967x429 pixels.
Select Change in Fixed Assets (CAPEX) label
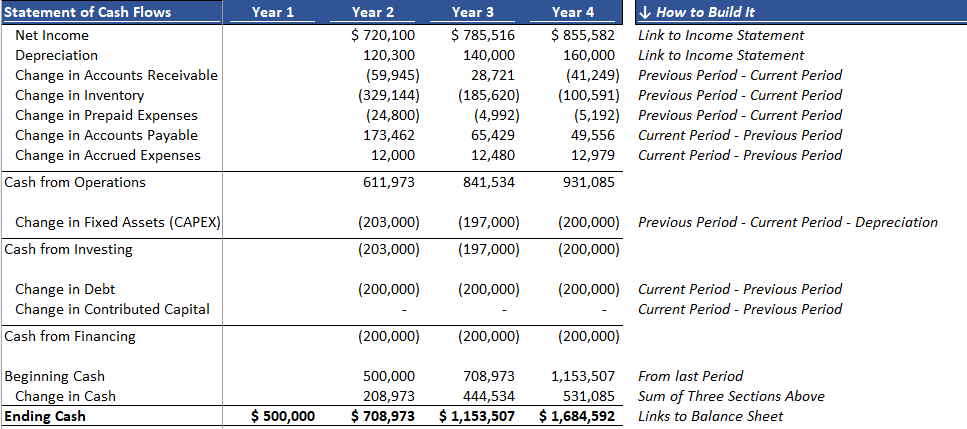(x=117, y=222)
